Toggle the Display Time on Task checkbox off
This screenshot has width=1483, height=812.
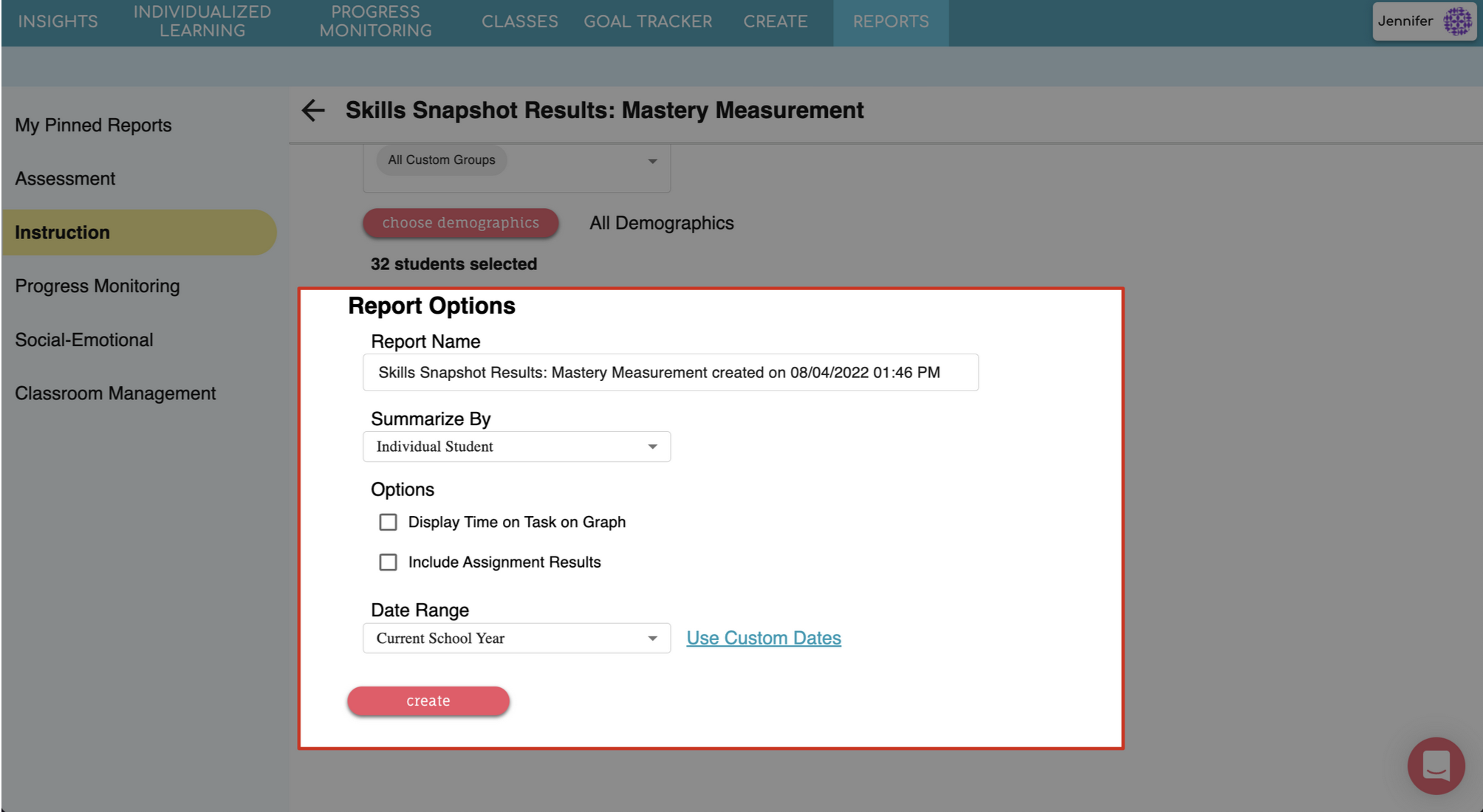[388, 522]
